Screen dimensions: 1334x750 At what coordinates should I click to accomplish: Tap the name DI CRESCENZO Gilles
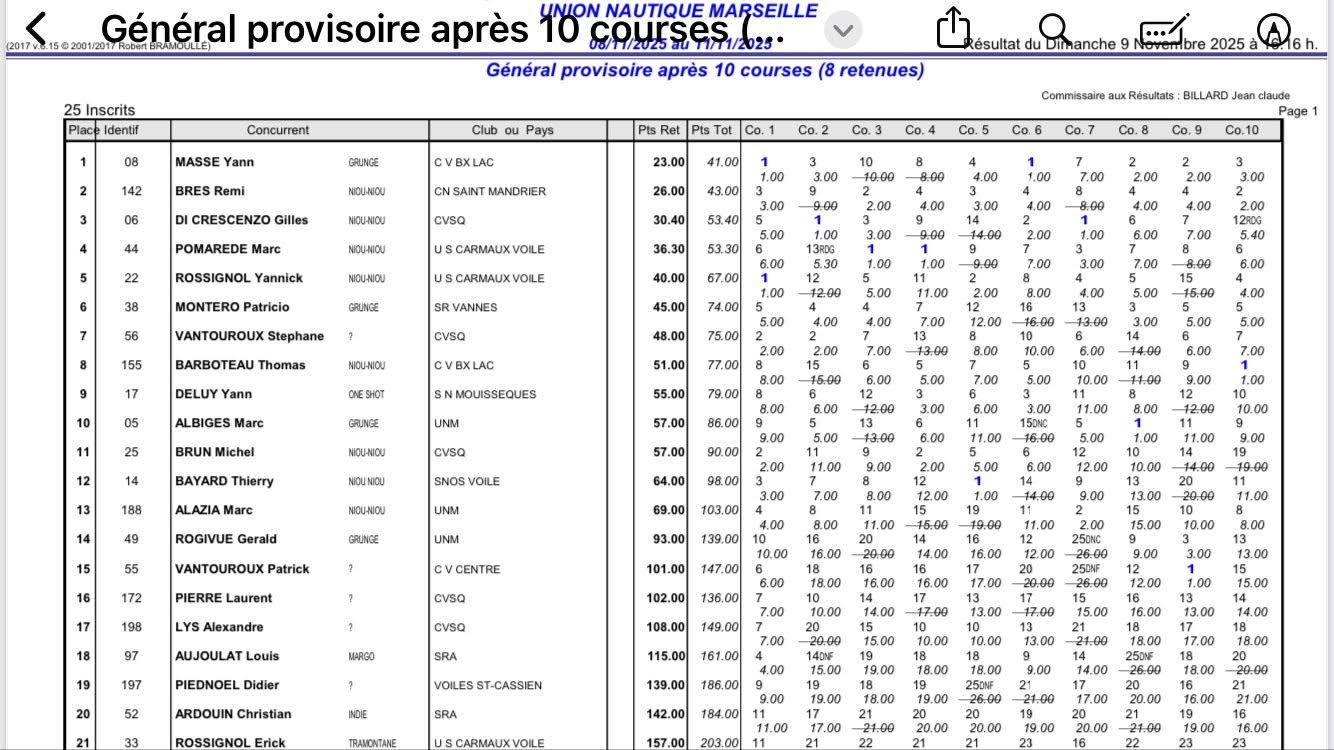[241, 220]
